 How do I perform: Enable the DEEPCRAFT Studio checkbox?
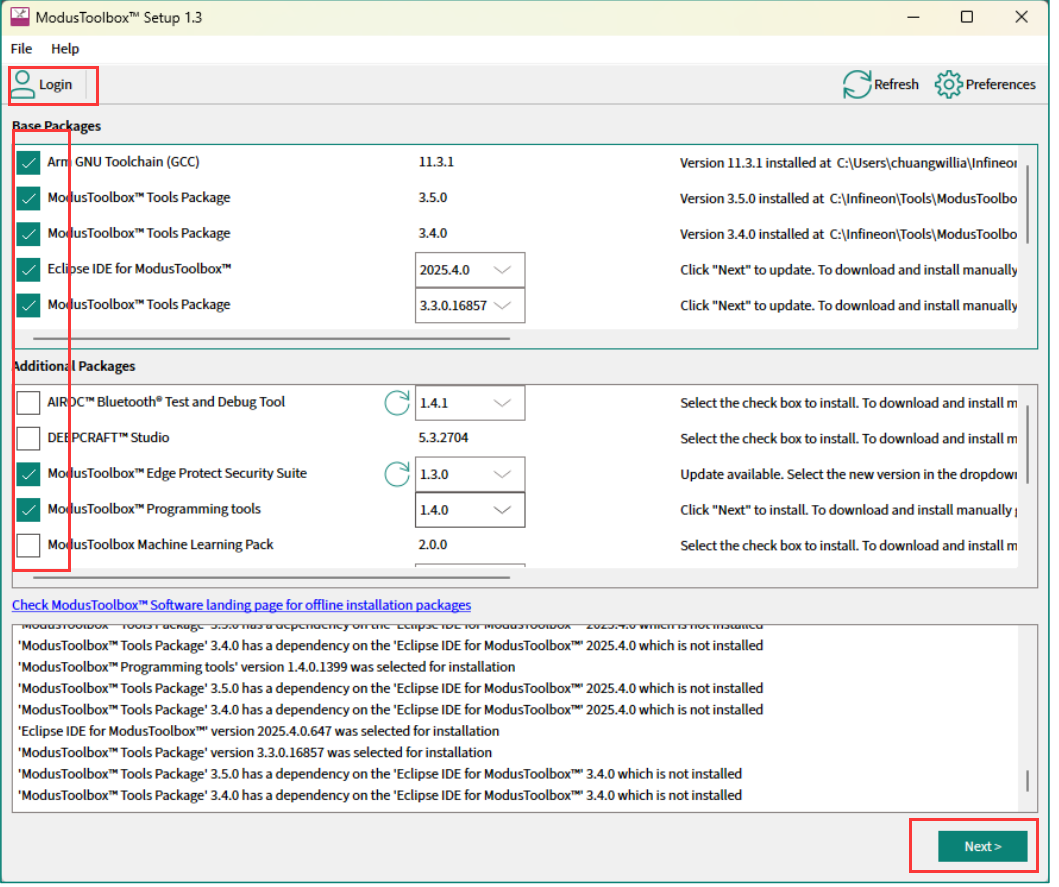[x=28, y=440]
